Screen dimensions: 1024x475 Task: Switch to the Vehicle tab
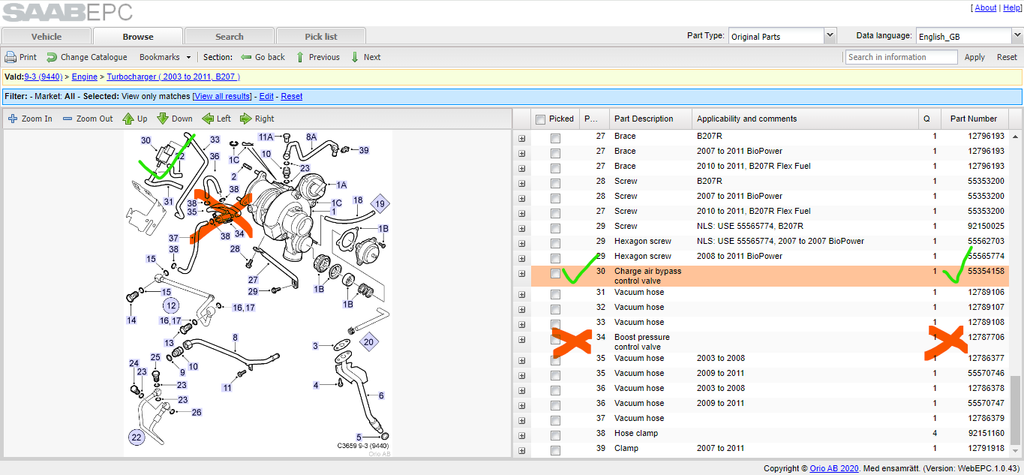point(46,37)
